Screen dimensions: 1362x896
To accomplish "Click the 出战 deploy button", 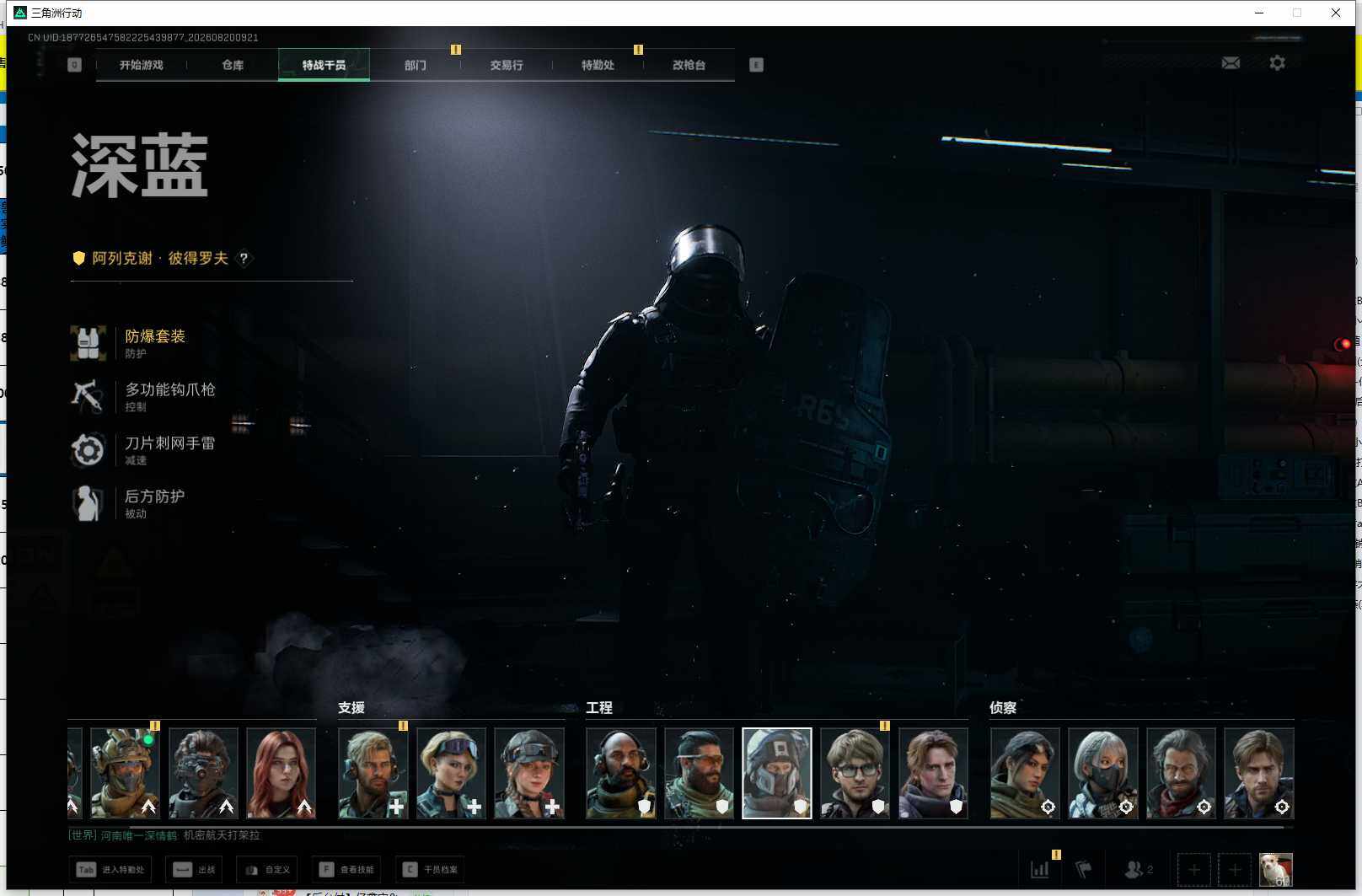I will coord(194,870).
